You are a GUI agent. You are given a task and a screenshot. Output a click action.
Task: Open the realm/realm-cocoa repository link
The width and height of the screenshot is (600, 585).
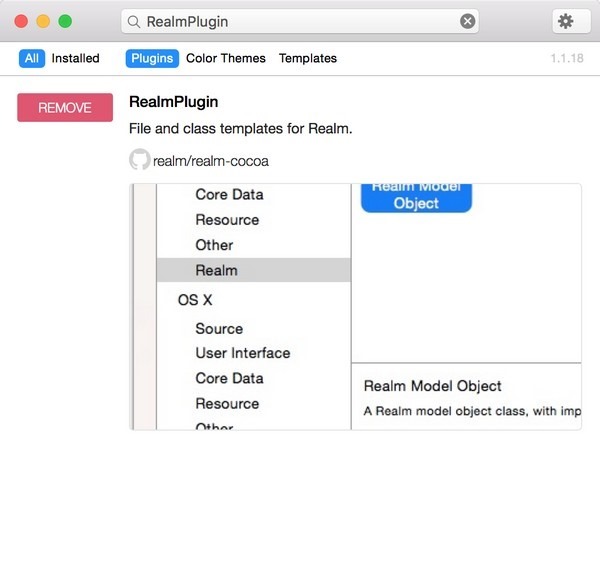point(211,161)
